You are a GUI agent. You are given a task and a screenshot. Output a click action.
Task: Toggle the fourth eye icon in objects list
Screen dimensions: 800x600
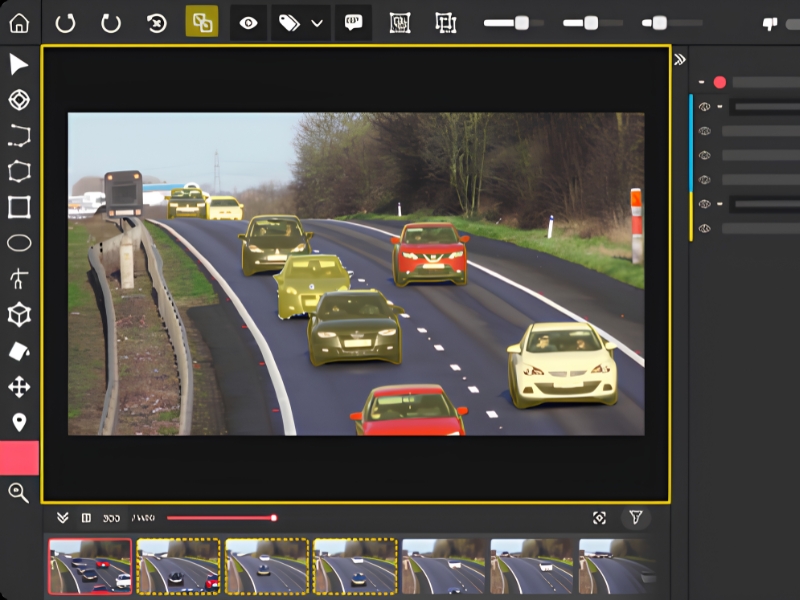[705, 180]
